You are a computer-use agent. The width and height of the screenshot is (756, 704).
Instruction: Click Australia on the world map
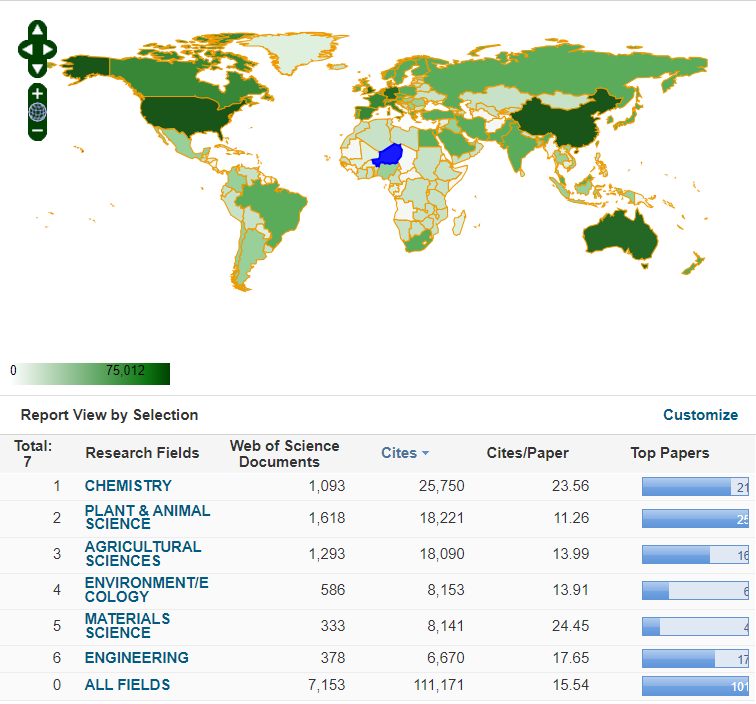(620, 233)
